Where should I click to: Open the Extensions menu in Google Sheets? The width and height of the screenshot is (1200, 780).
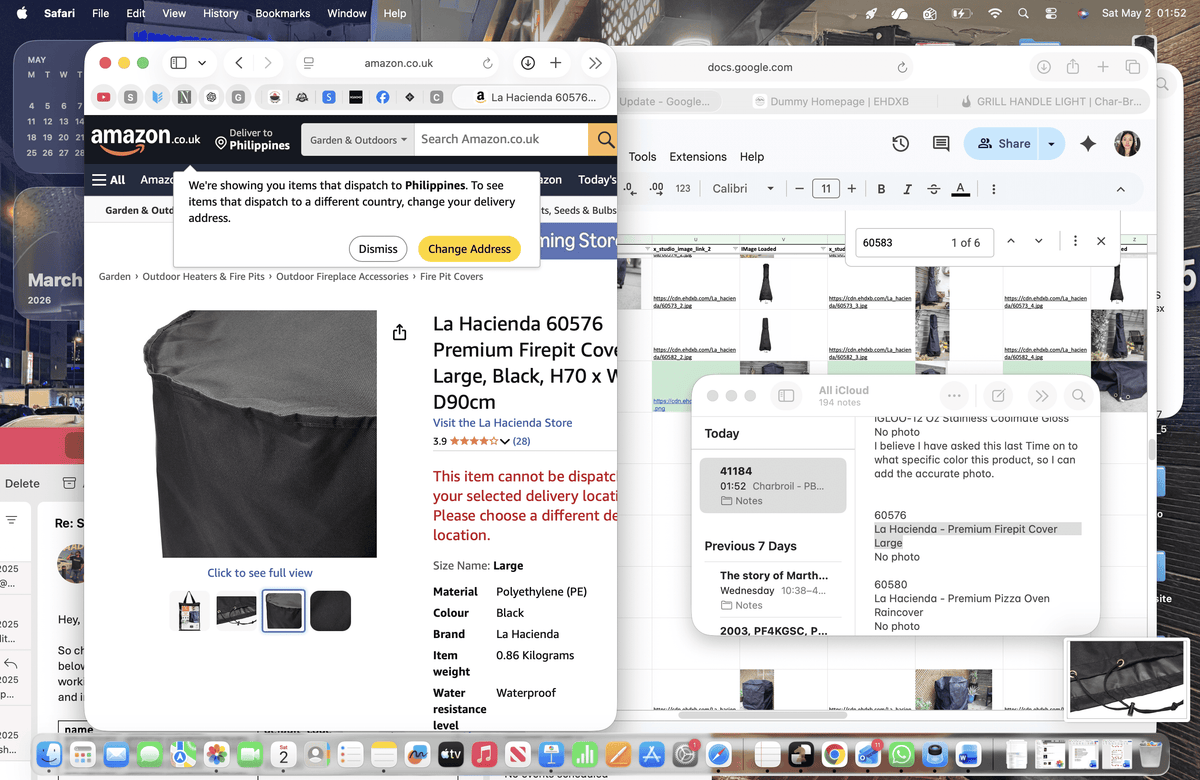click(698, 157)
